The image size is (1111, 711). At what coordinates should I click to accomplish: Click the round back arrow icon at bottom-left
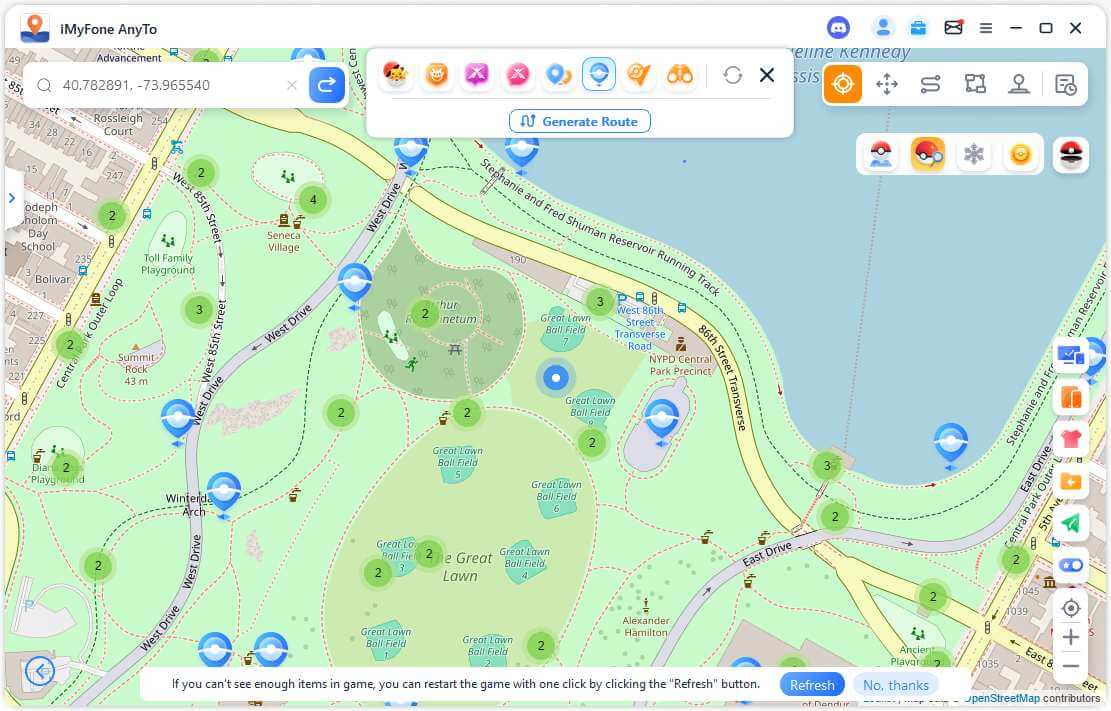point(40,670)
